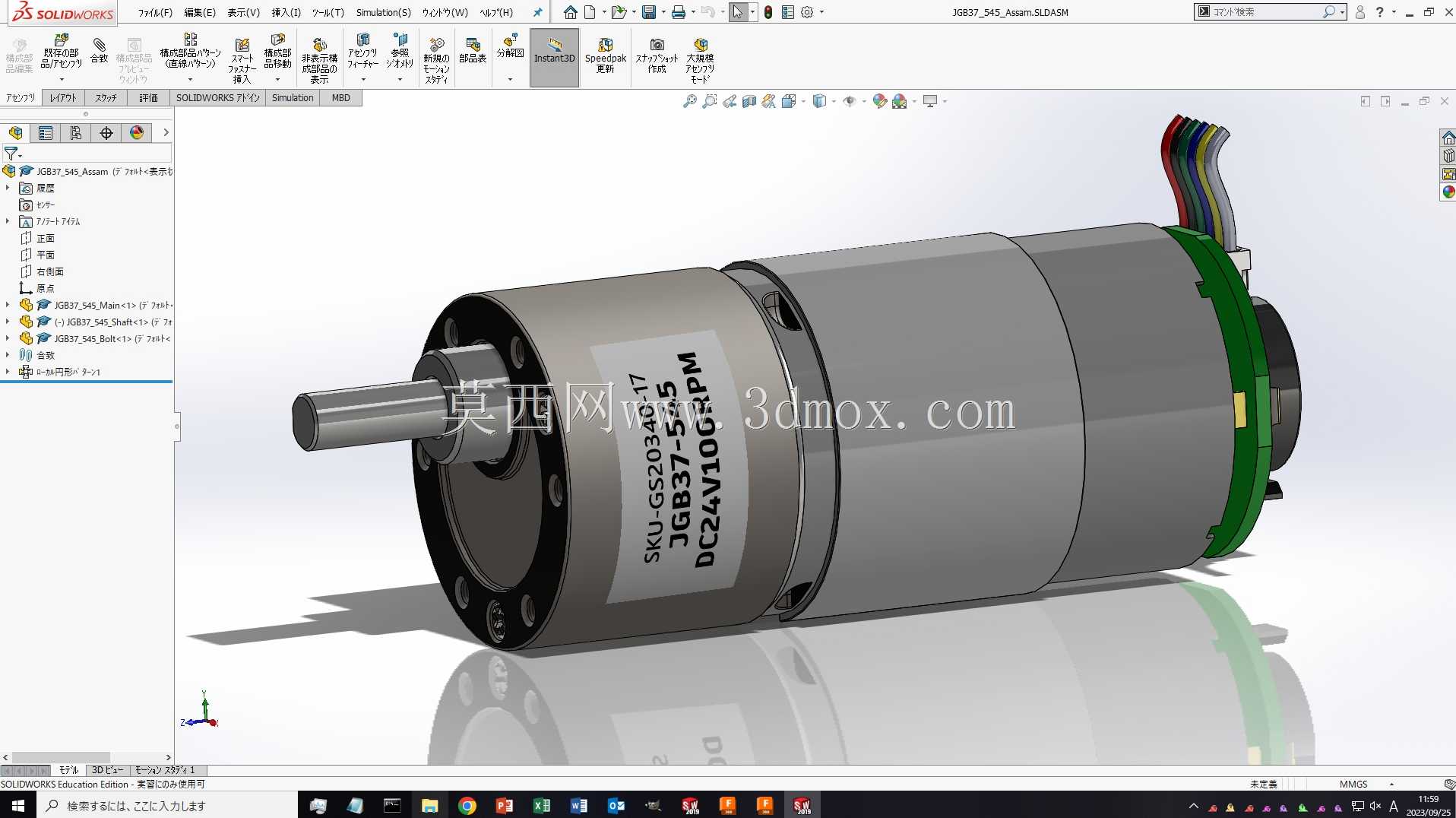
Task: Expand the ローカル円形パターン1 node
Action: pos(8,372)
